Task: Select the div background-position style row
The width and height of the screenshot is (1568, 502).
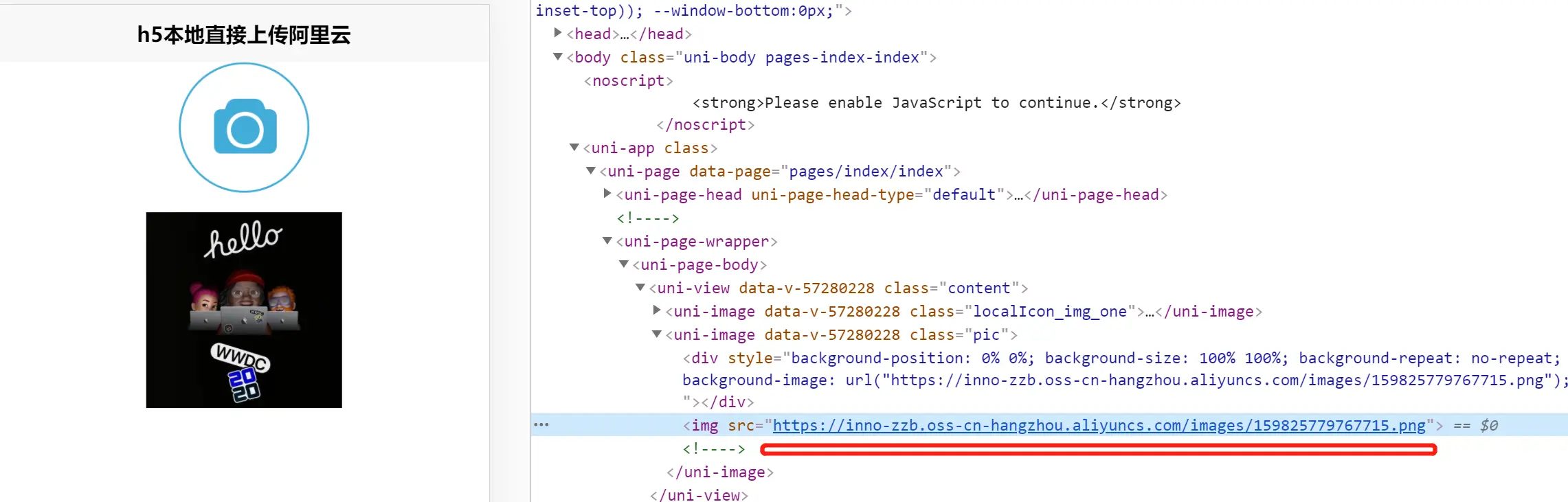Action: 1121,358
